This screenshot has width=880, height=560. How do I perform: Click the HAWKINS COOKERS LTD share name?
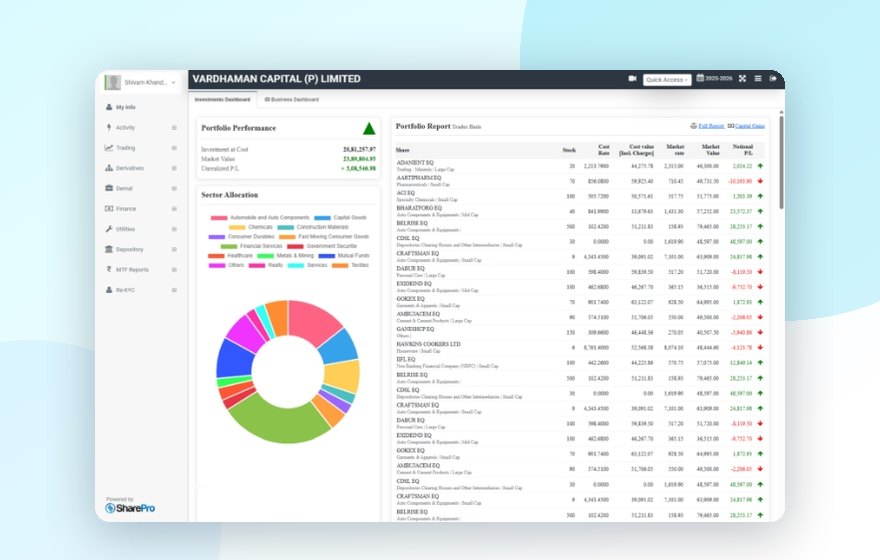pyautogui.click(x=428, y=344)
